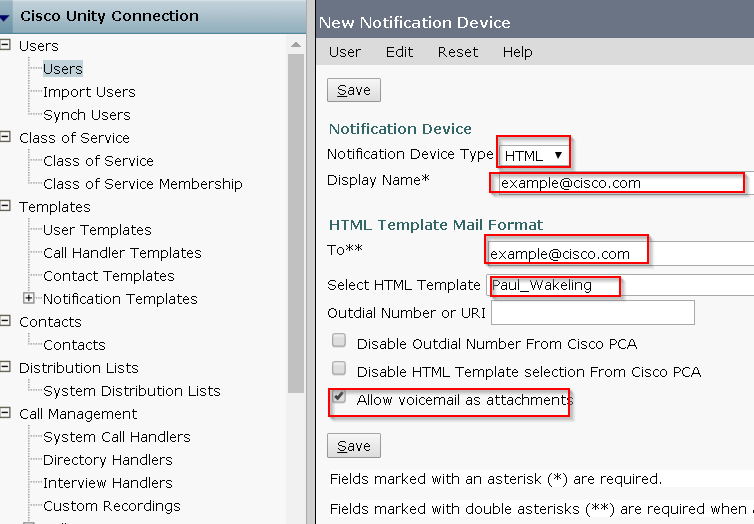Collapse the Class of Service group

(5, 137)
